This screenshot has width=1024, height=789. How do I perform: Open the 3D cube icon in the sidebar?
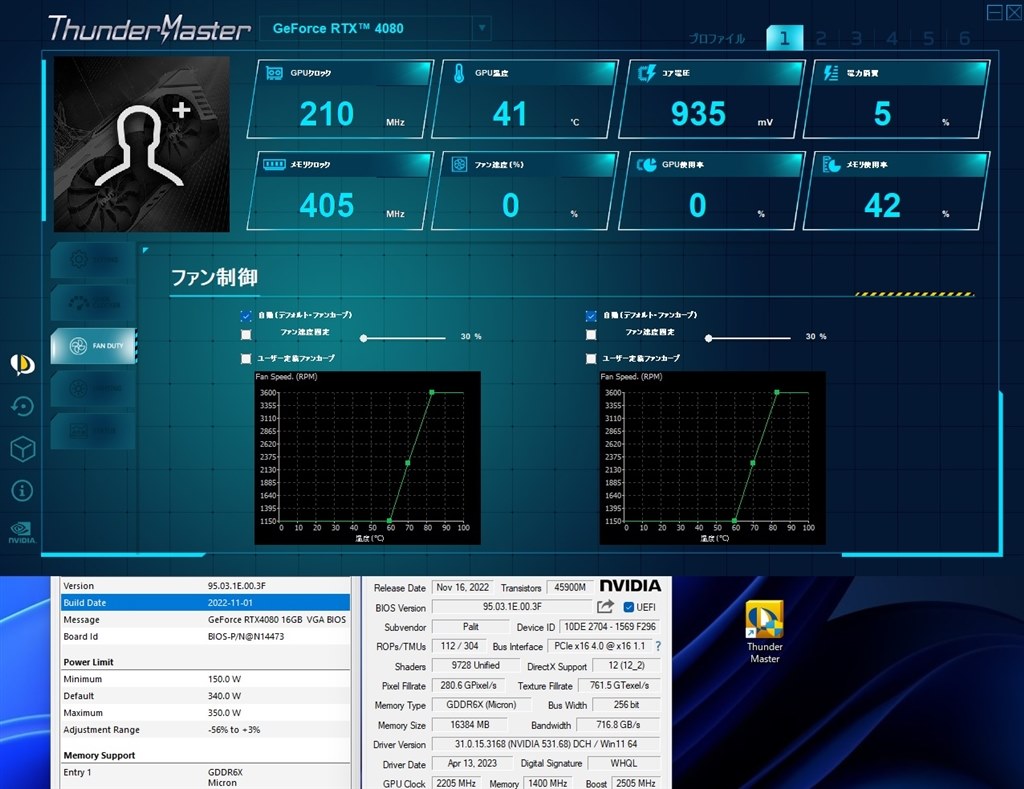point(22,449)
